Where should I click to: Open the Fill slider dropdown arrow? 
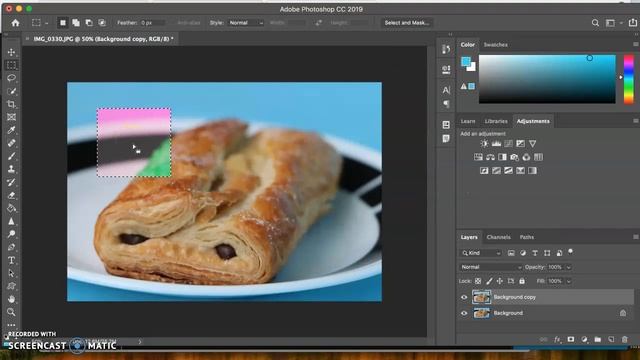click(x=569, y=281)
